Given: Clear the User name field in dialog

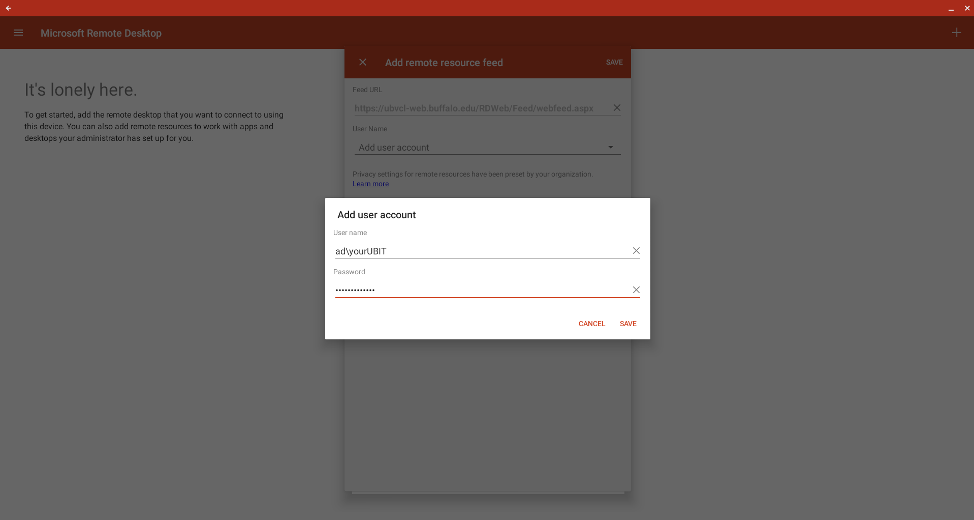Looking at the screenshot, I should click(636, 251).
